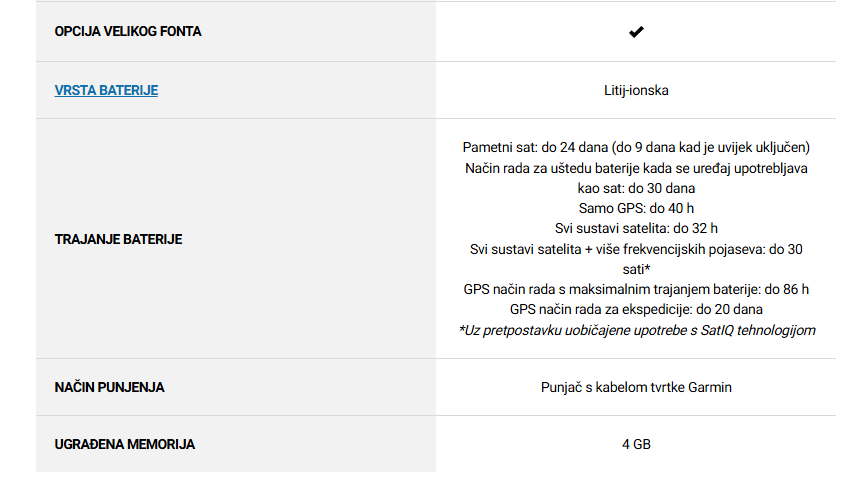Select the TRAJANJE BATERIJE row label

coord(118,239)
